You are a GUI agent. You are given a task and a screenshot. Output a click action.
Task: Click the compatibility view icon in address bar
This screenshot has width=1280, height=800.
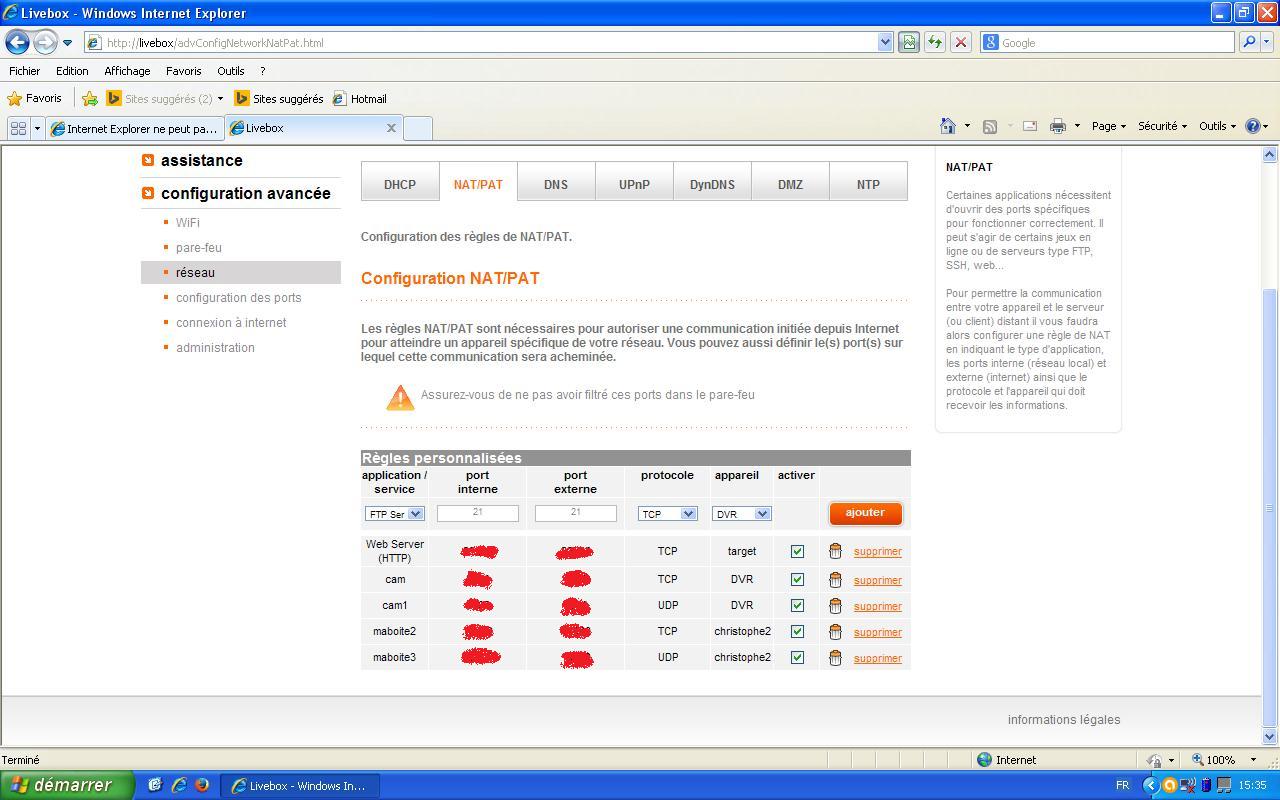click(909, 43)
